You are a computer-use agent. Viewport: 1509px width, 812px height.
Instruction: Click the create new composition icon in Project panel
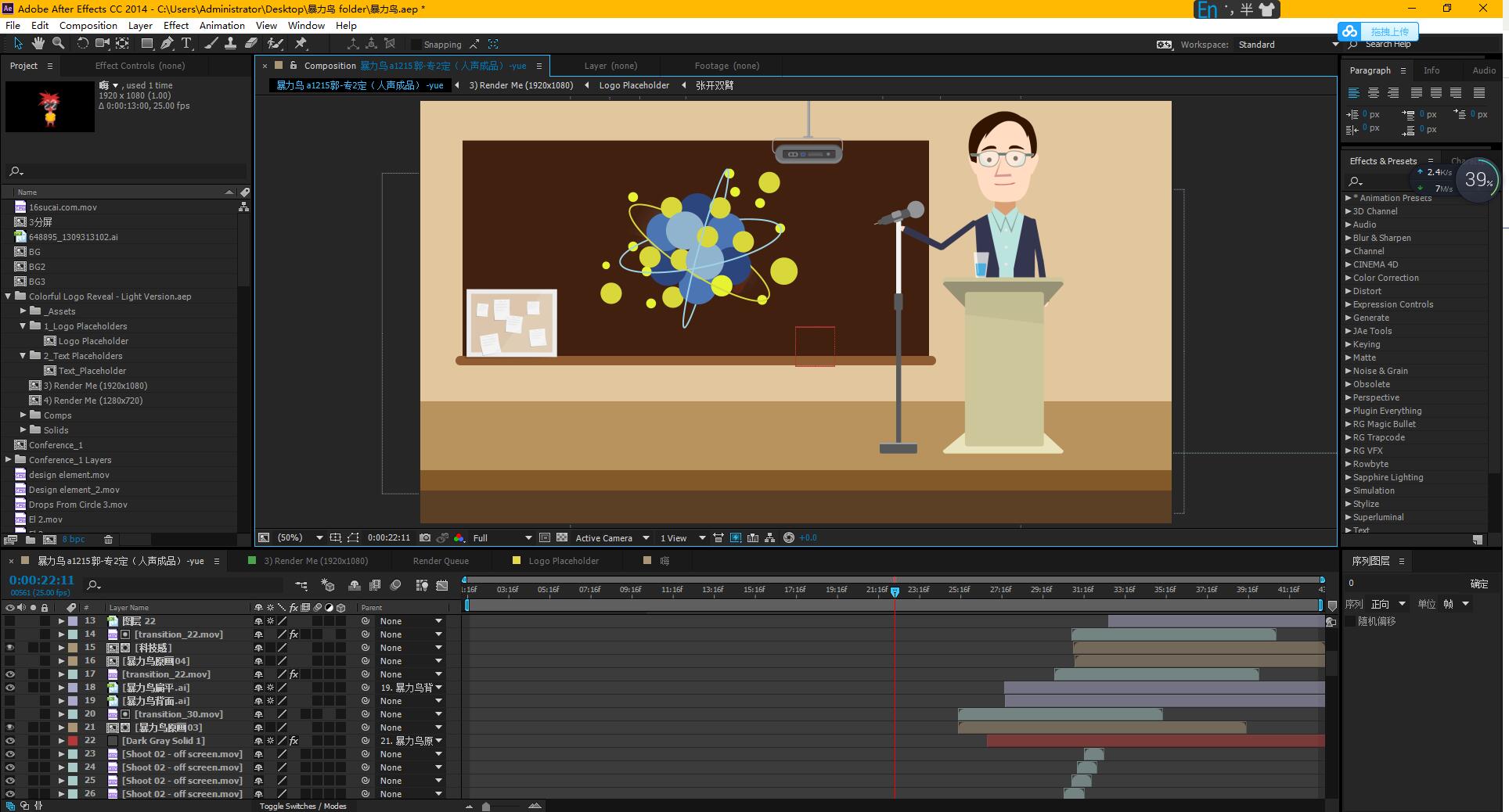(49, 539)
